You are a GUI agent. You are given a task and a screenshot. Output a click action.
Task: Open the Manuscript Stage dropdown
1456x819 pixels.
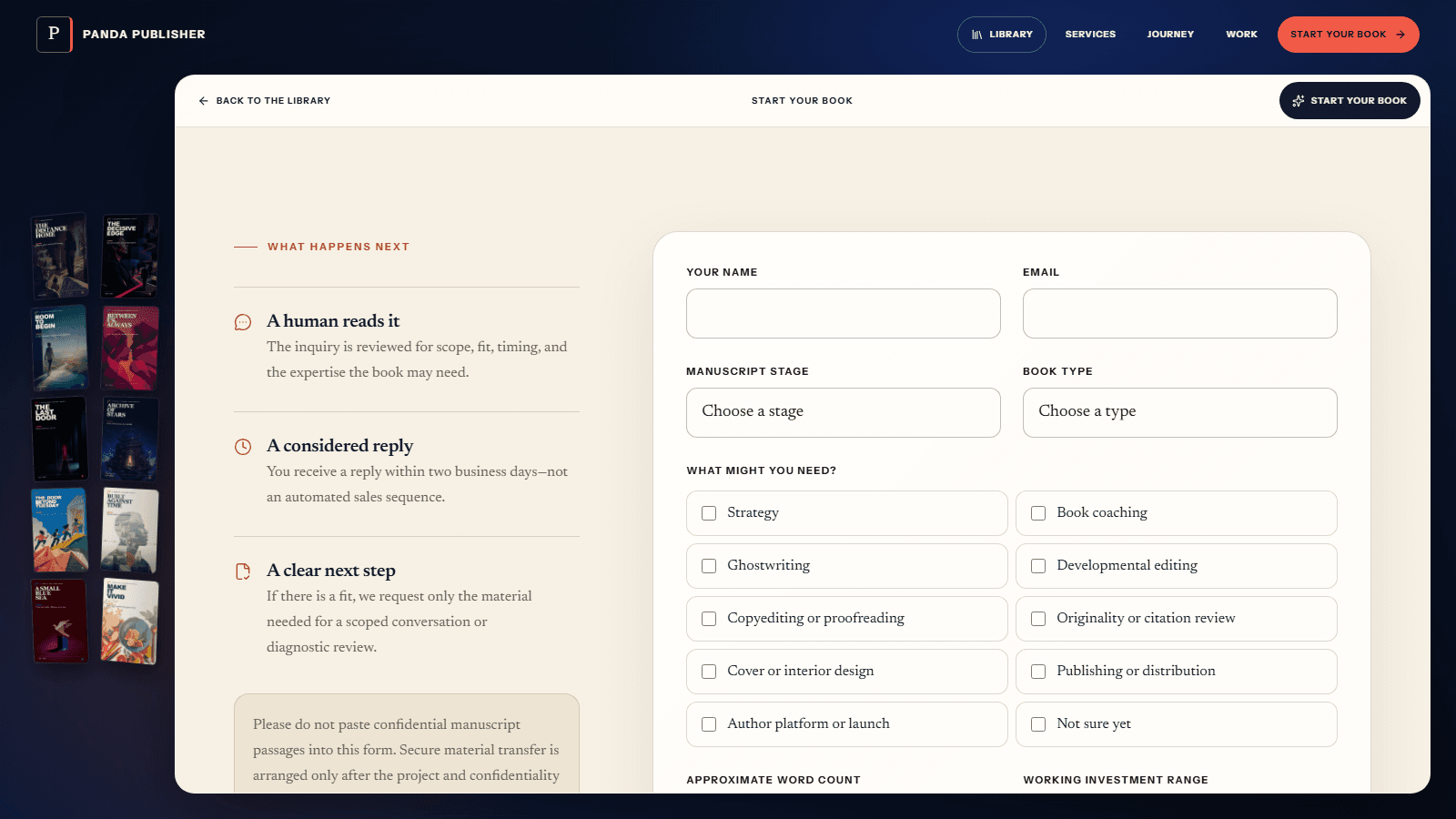coord(844,412)
